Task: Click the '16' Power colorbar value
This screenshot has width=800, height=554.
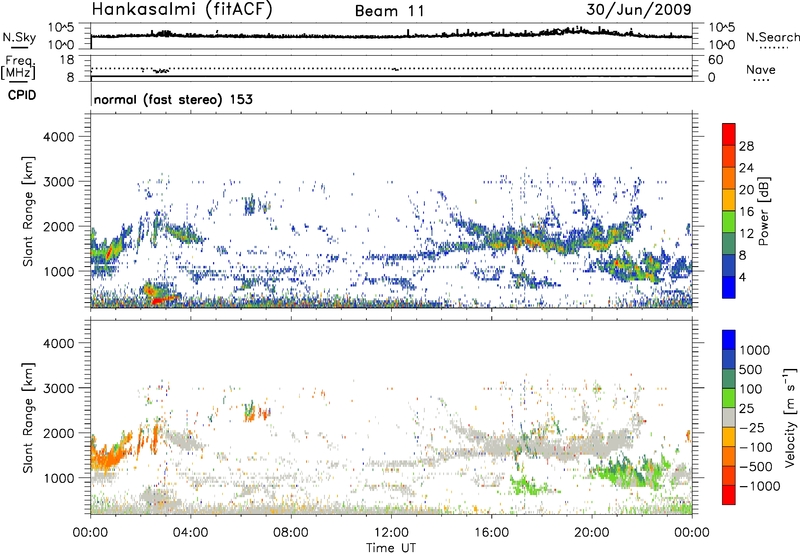Action: click(x=746, y=212)
